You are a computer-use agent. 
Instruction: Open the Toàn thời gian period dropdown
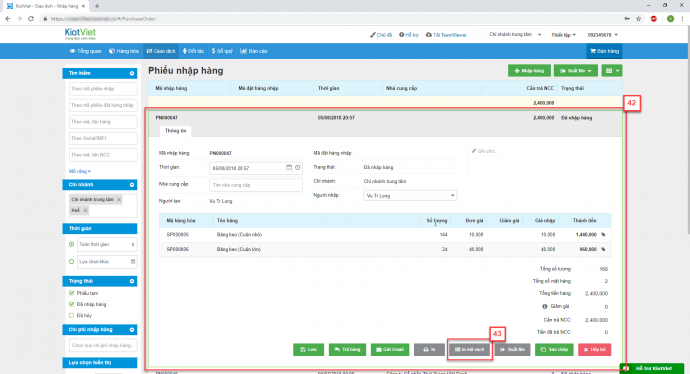(x=107, y=244)
